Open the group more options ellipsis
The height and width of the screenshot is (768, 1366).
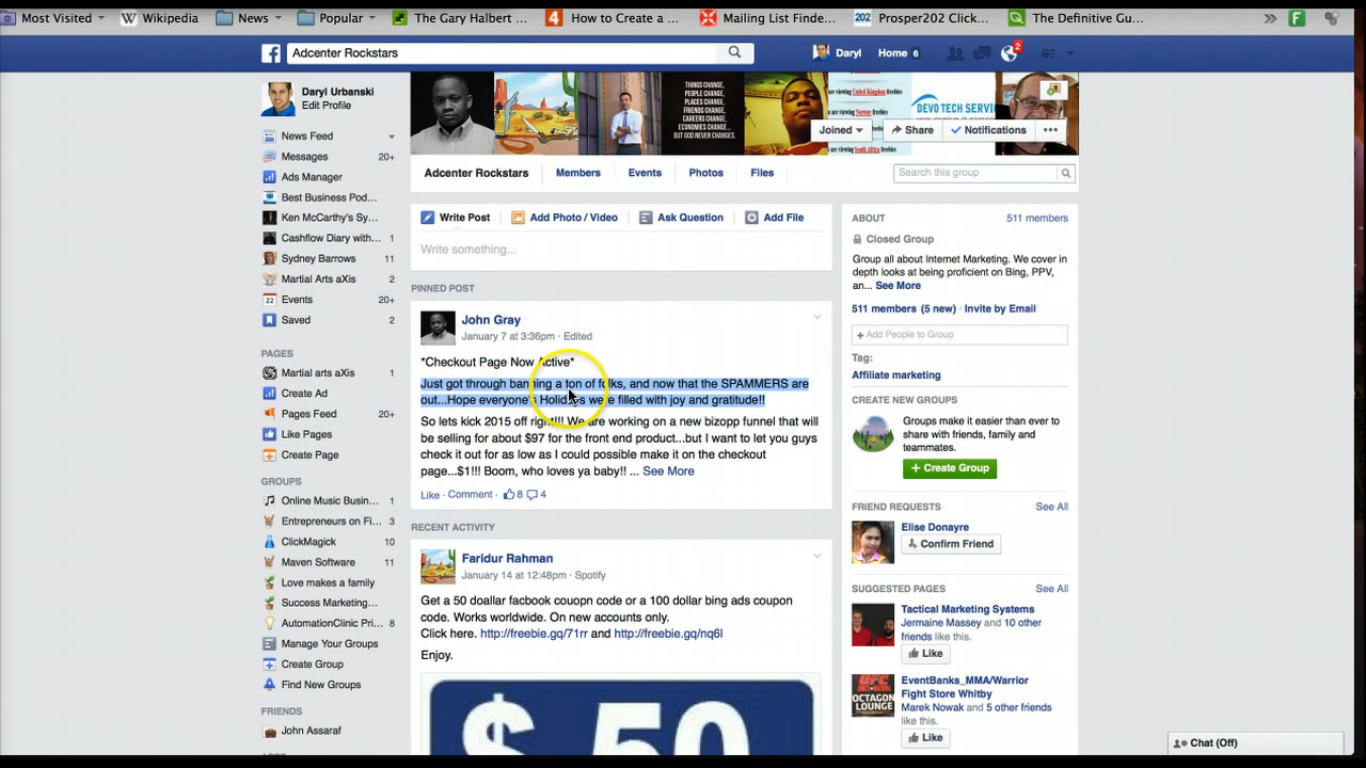click(1050, 130)
